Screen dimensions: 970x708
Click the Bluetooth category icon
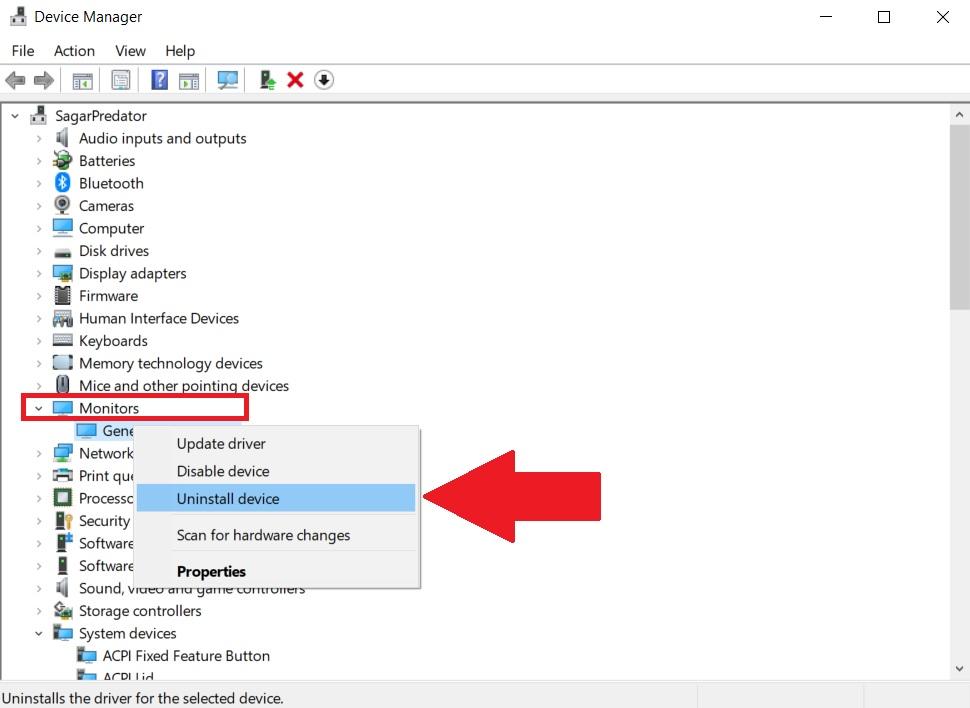62,183
